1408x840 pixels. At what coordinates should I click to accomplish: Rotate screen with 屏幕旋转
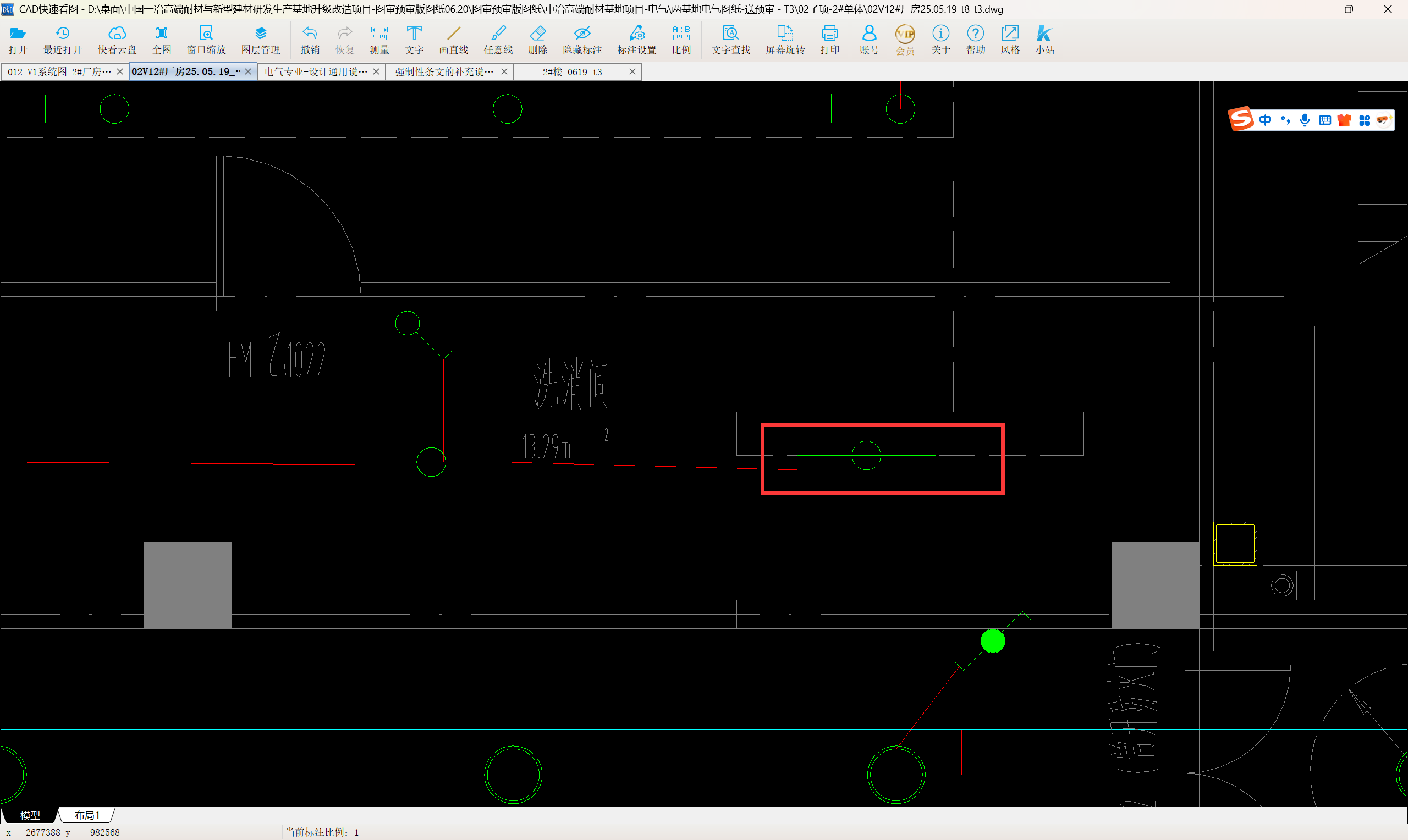(785, 40)
